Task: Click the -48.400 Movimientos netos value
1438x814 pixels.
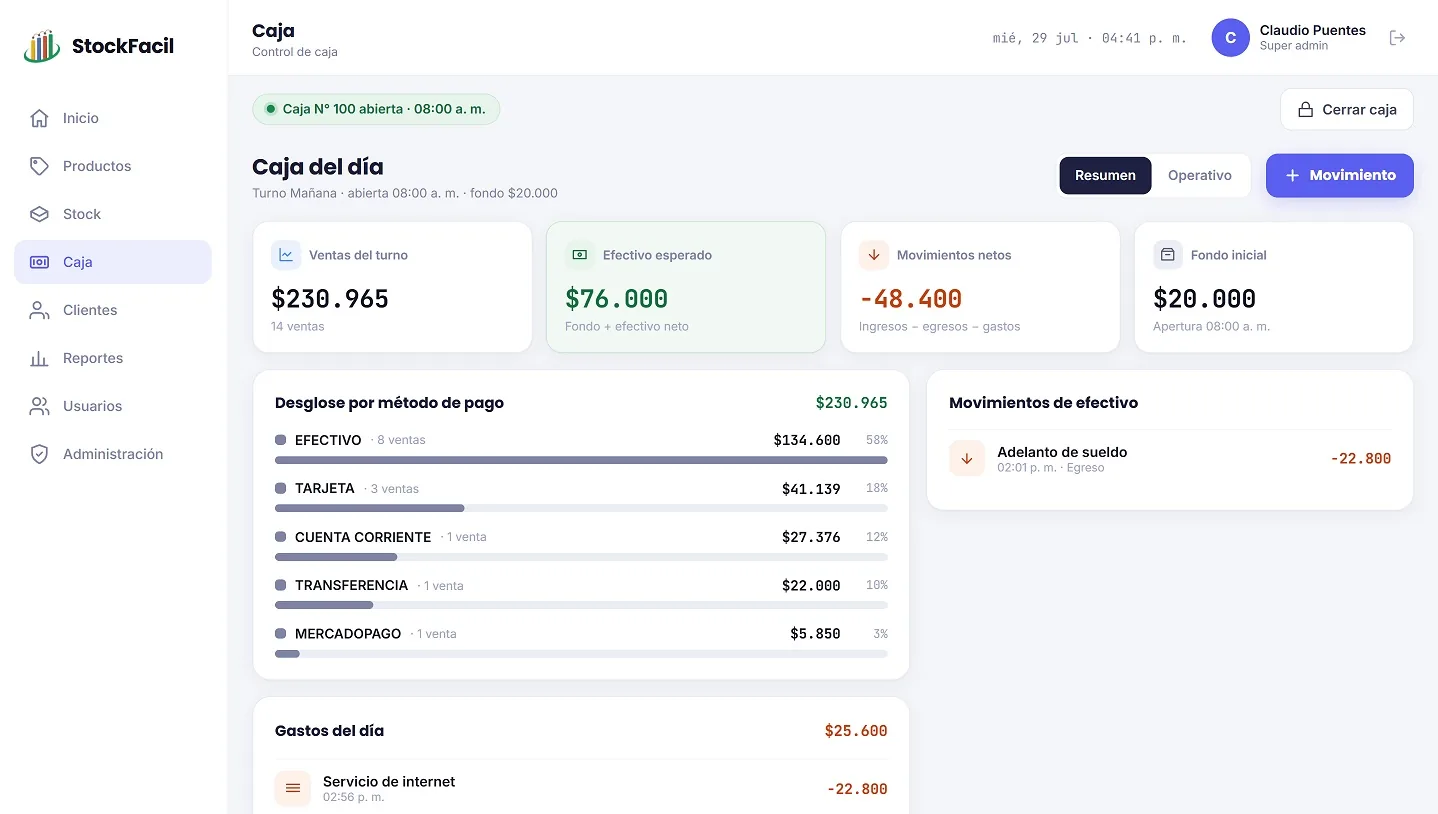Action: tap(910, 298)
